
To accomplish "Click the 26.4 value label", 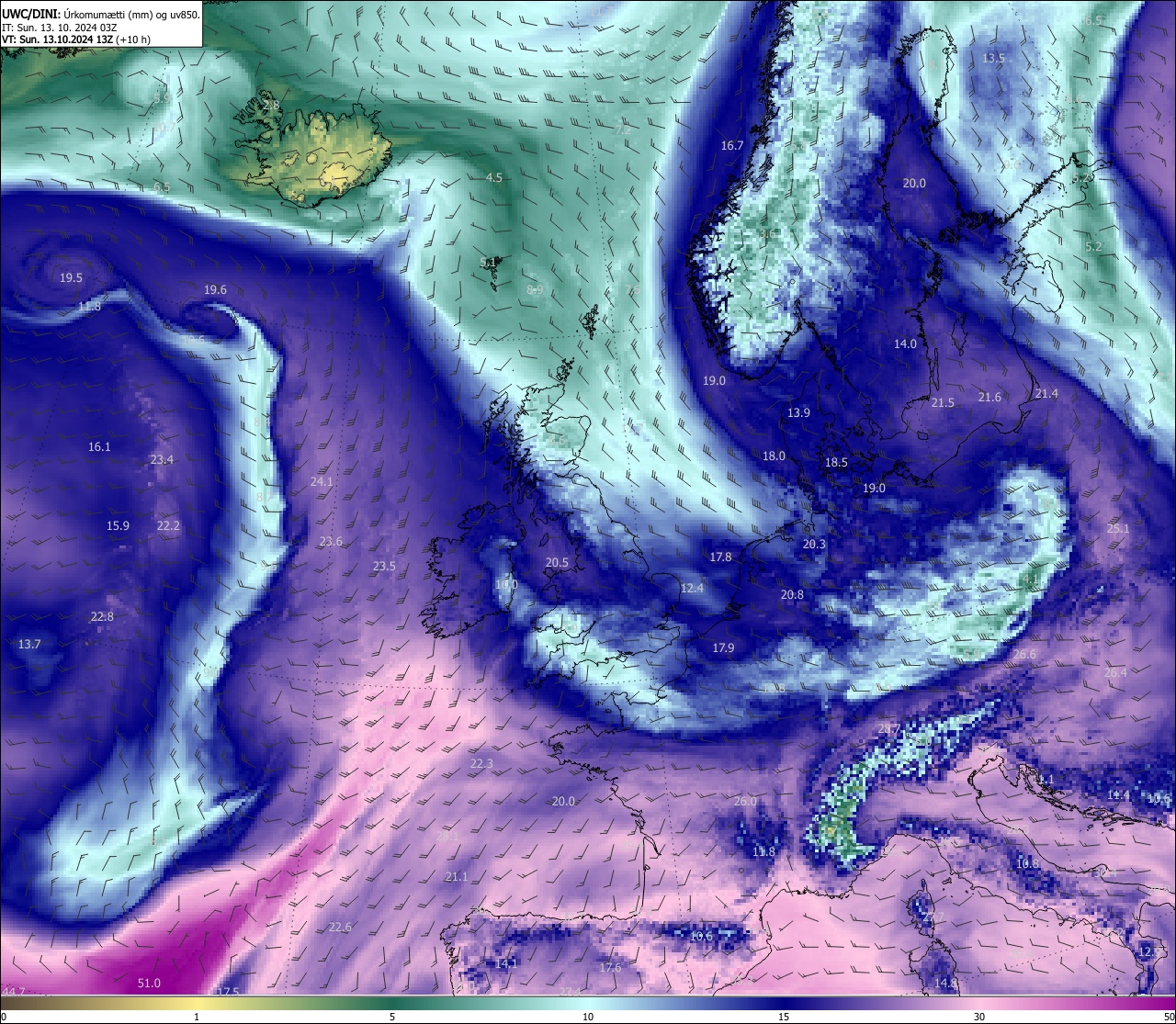I will pos(1115,673).
